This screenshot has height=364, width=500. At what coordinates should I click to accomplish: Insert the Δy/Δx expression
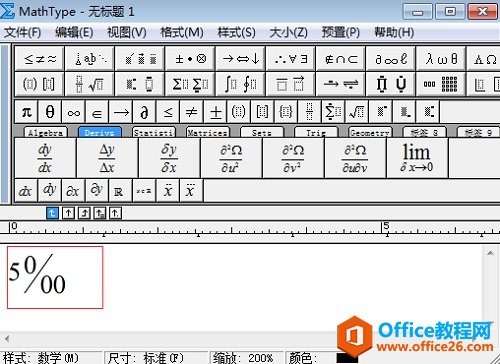(x=107, y=158)
